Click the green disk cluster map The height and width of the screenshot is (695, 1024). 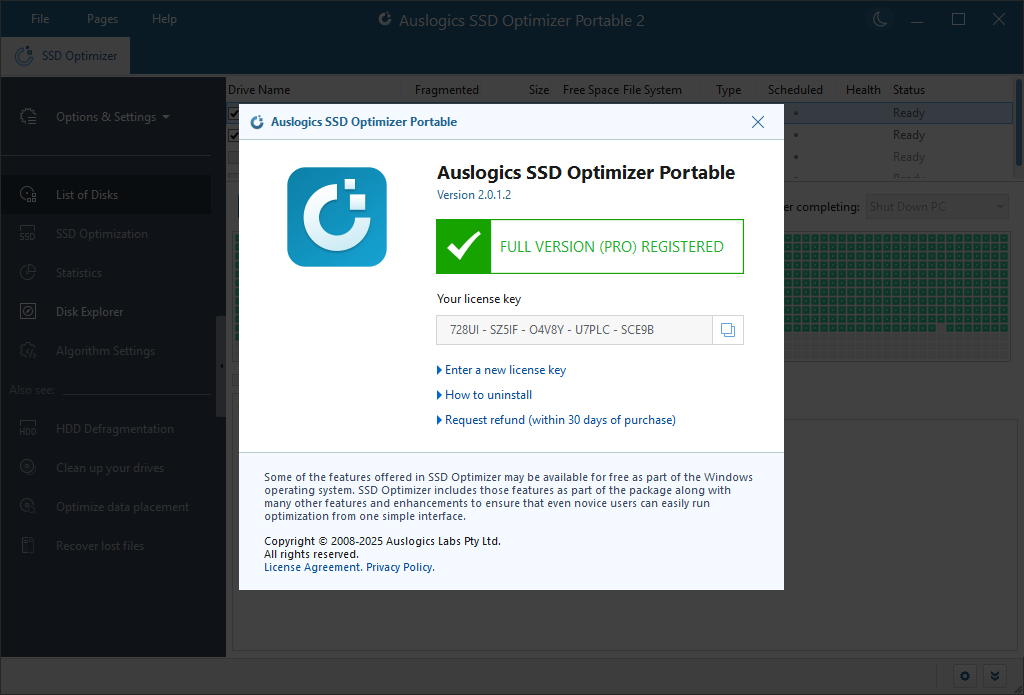click(x=897, y=296)
